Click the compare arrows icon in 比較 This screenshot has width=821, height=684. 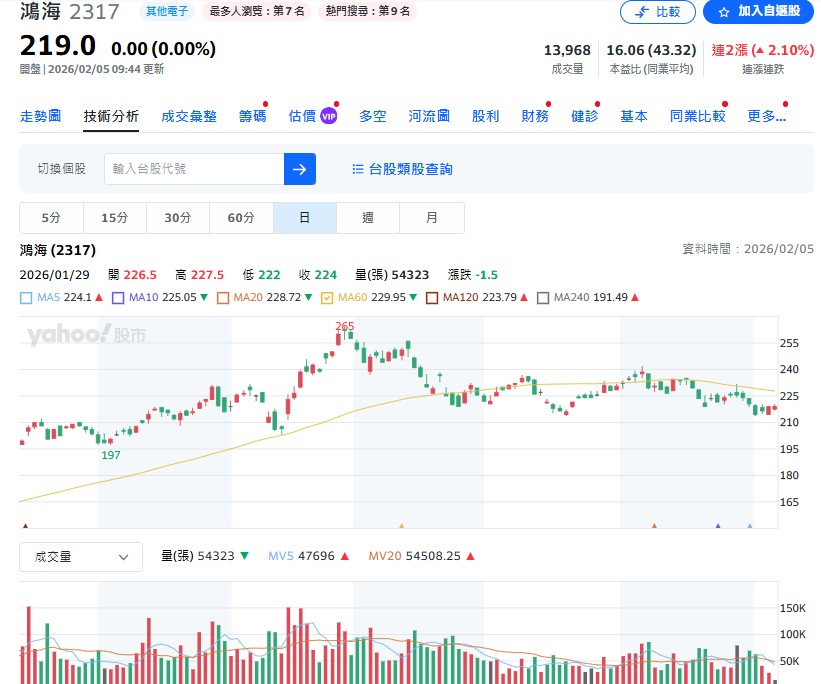click(x=643, y=12)
